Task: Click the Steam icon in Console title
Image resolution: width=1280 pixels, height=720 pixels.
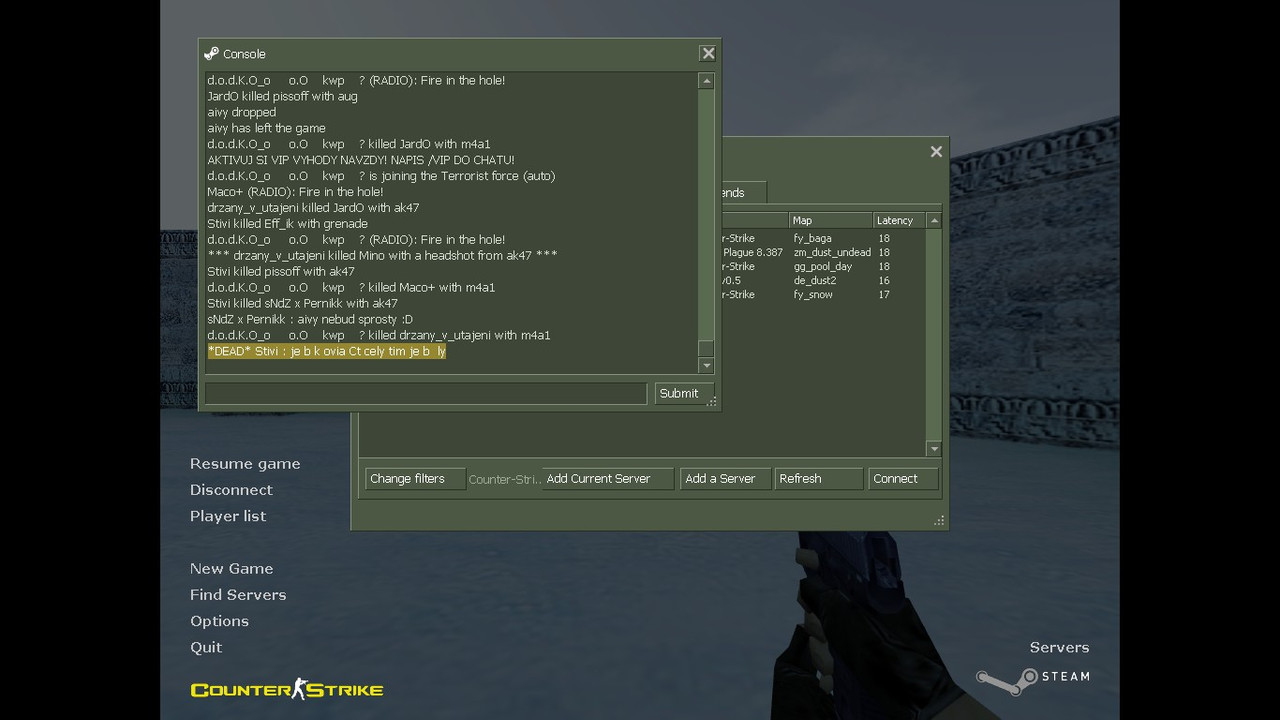Action: tap(211, 54)
